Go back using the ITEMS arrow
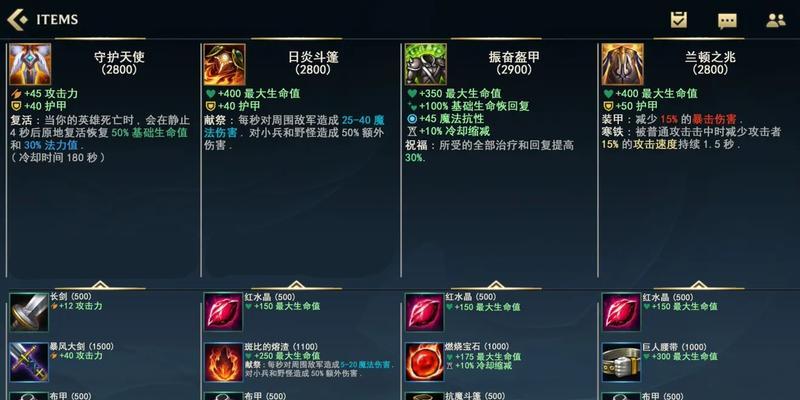 17,19
